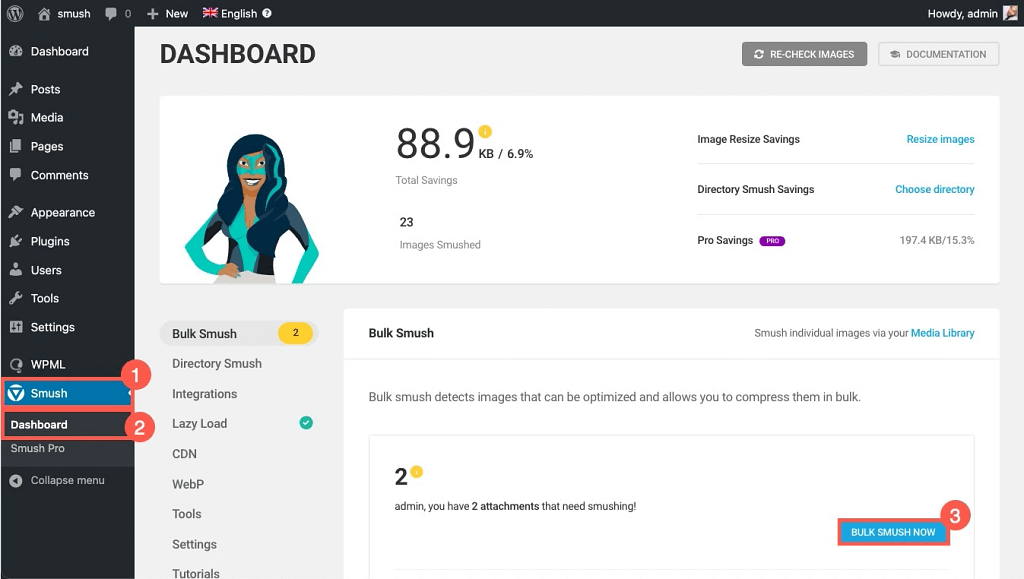Viewport: 1024px width, 579px height.
Task: Click the help icon beside English
Action: point(267,14)
